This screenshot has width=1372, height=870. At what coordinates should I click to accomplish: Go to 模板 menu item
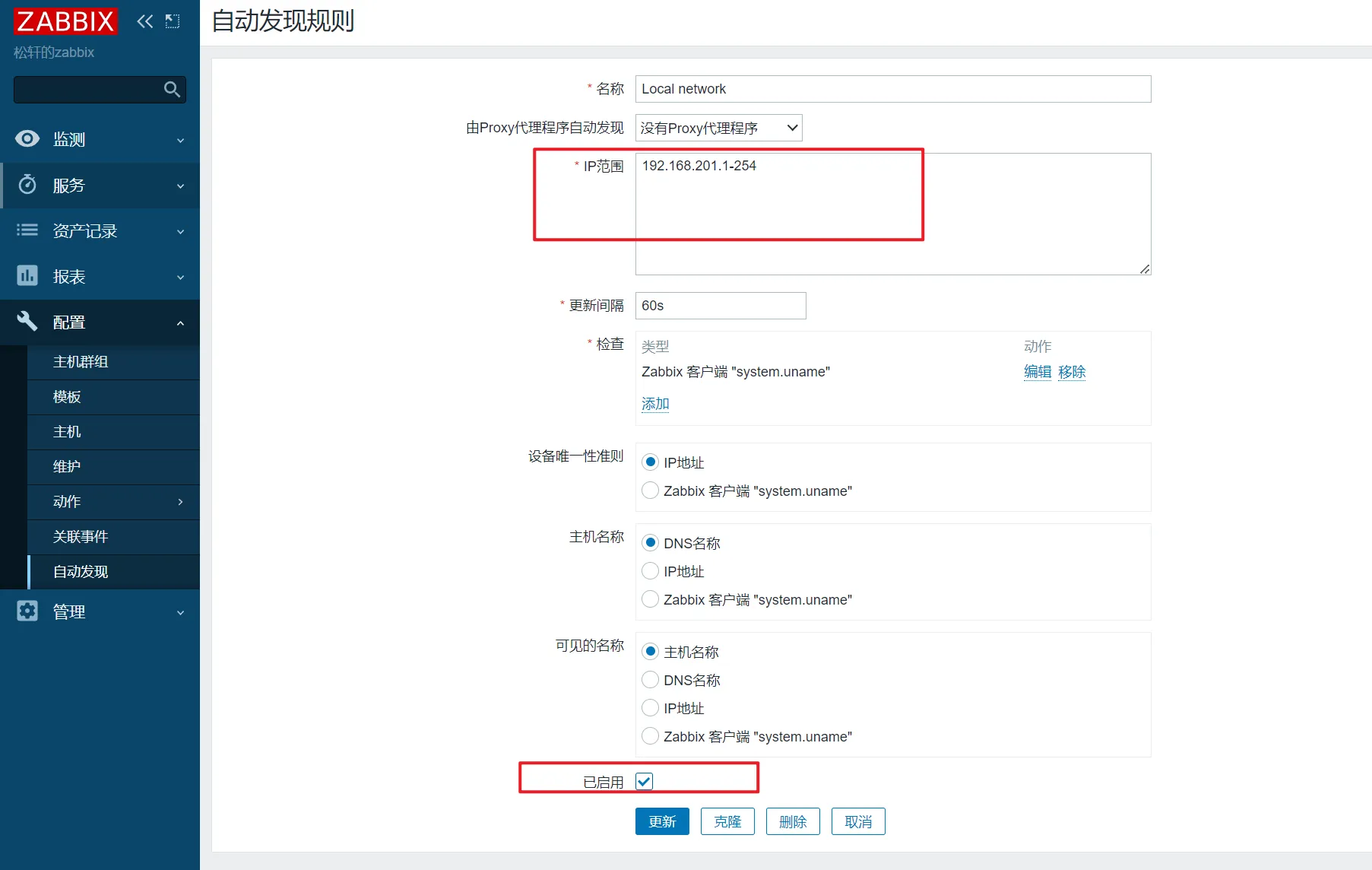tap(67, 397)
